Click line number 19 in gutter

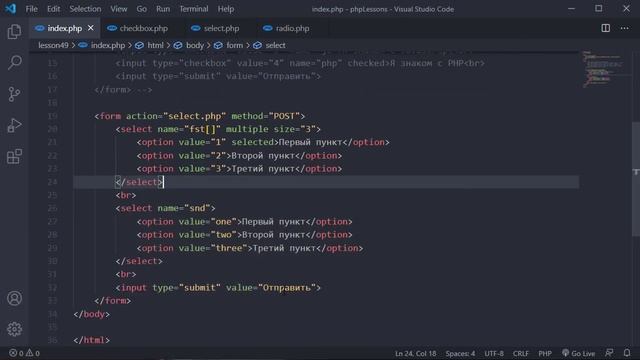pos(53,116)
